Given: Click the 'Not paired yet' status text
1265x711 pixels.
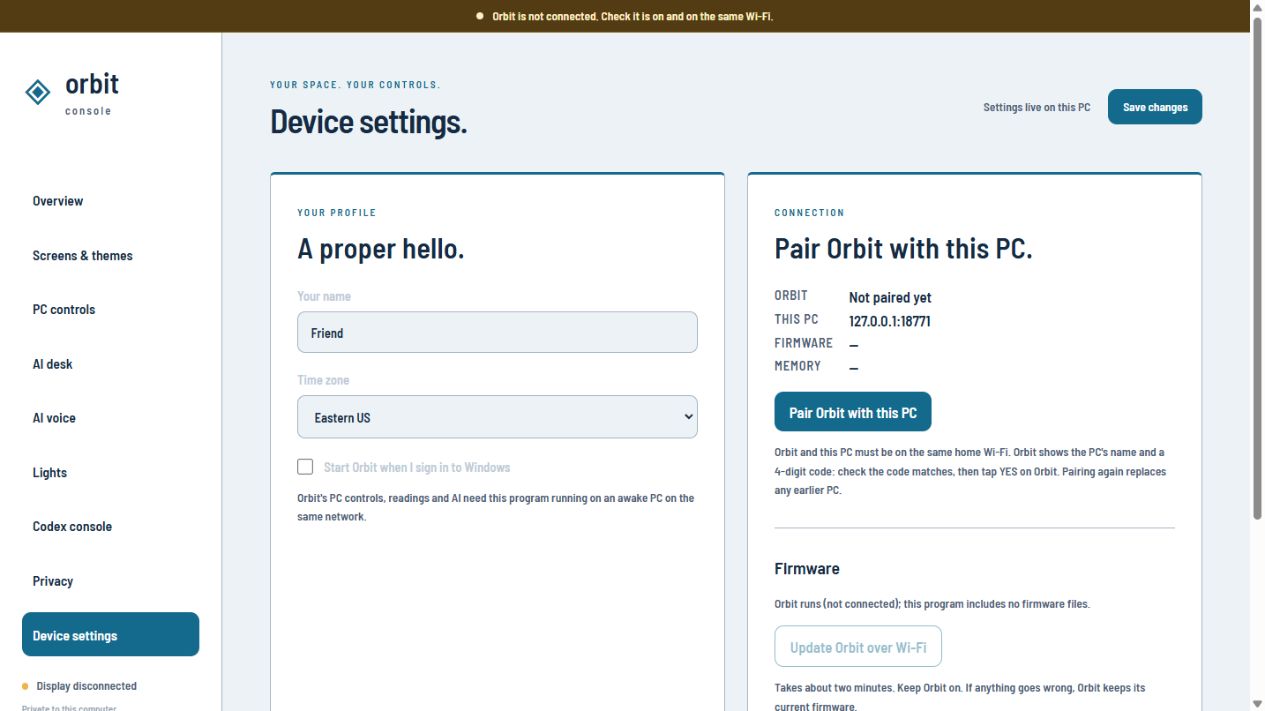Looking at the screenshot, I should point(890,297).
